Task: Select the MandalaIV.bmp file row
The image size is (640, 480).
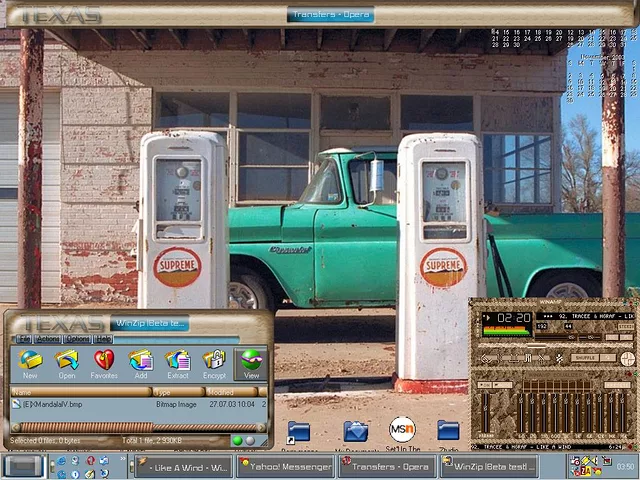Action: [x=50, y=405]
